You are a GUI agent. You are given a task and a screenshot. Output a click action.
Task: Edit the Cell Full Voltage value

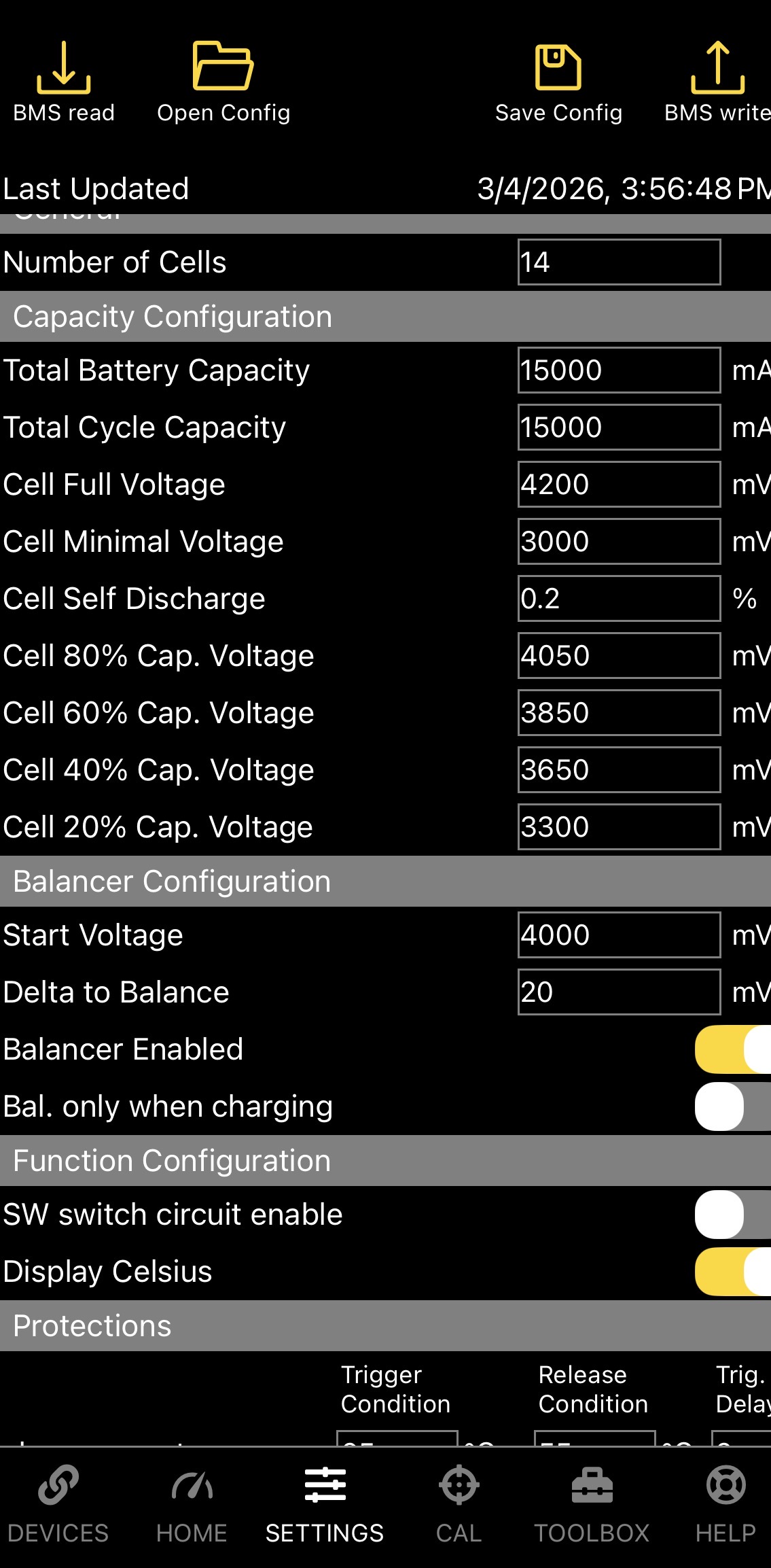point(619,485)
